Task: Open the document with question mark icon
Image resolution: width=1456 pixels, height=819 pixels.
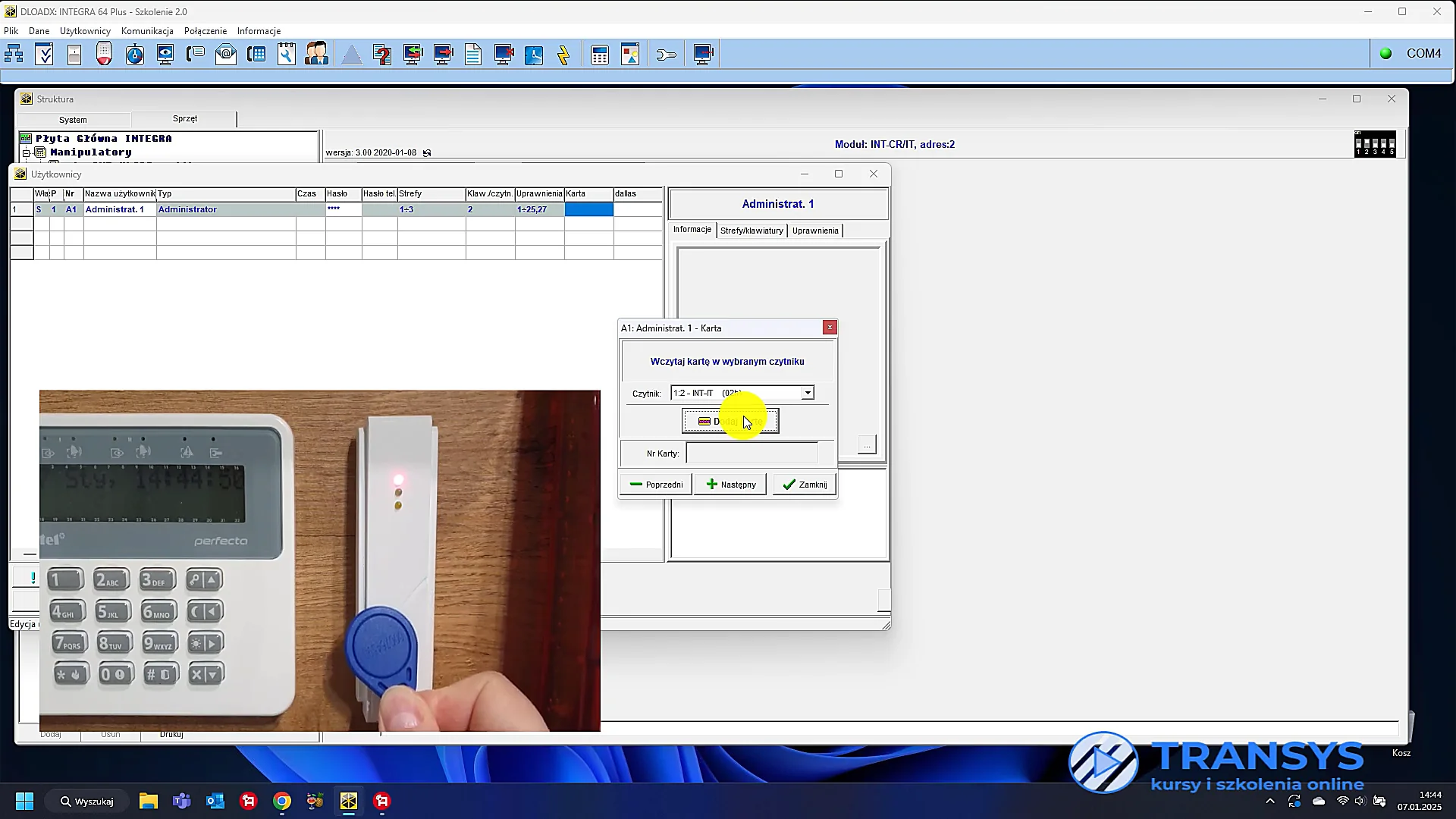Action: (382, 54)
